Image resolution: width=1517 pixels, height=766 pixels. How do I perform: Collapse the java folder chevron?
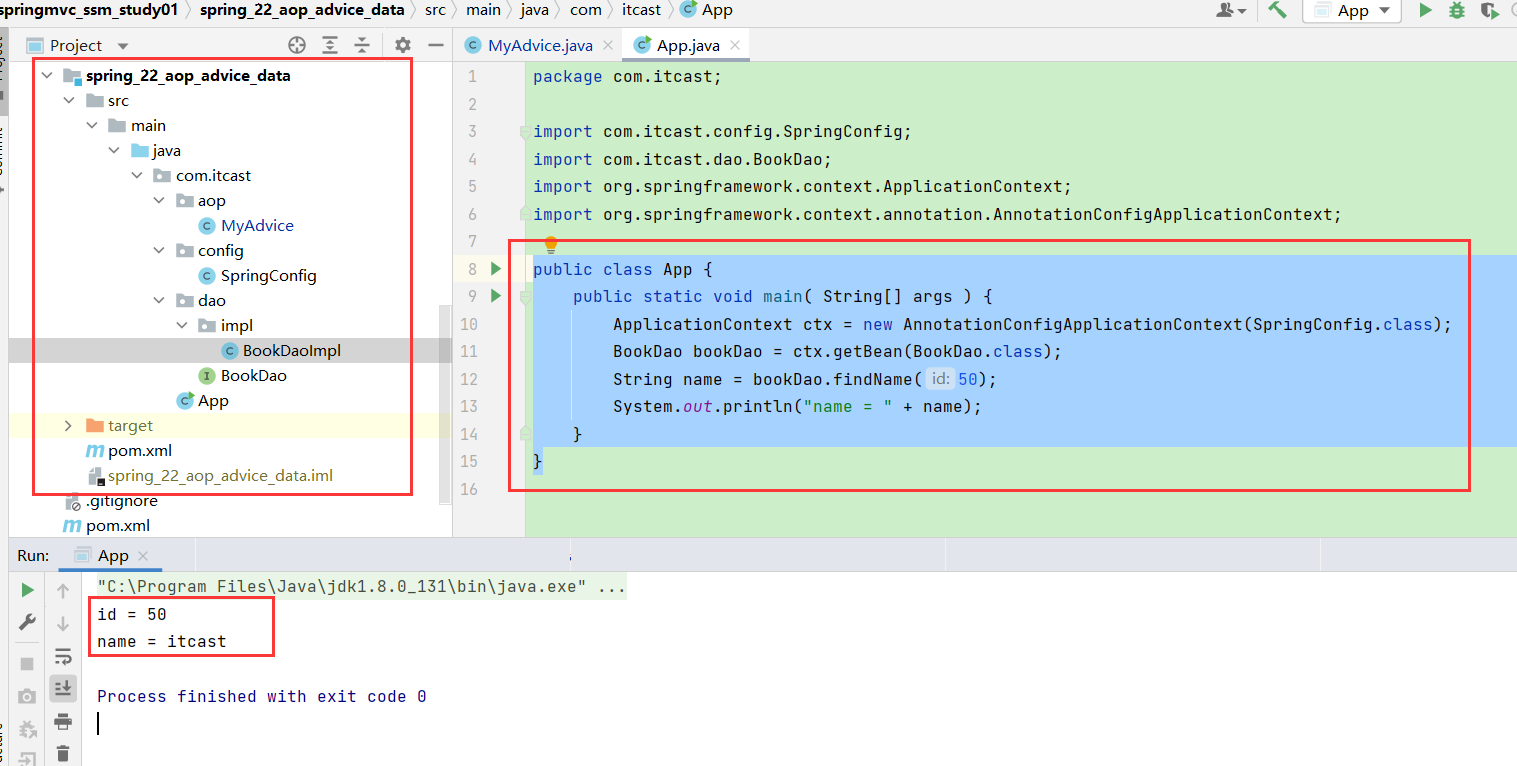pyautogui.click(x=113, y=150)
